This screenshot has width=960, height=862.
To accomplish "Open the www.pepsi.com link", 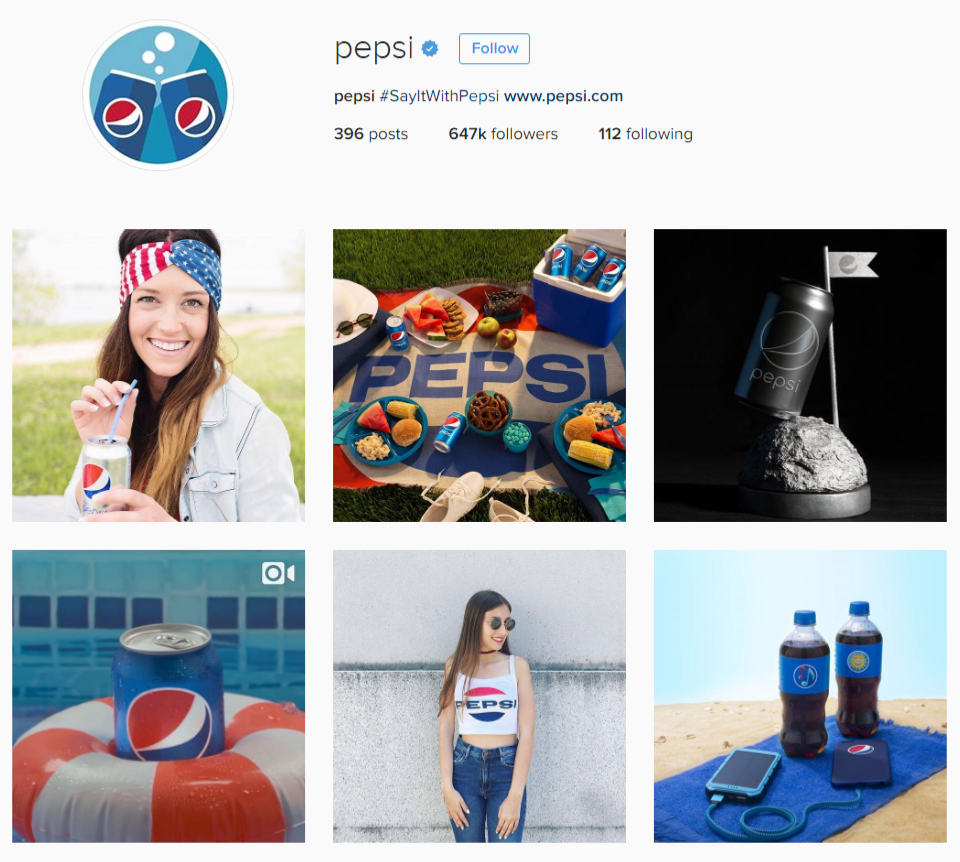I will [x=563, y=96].
